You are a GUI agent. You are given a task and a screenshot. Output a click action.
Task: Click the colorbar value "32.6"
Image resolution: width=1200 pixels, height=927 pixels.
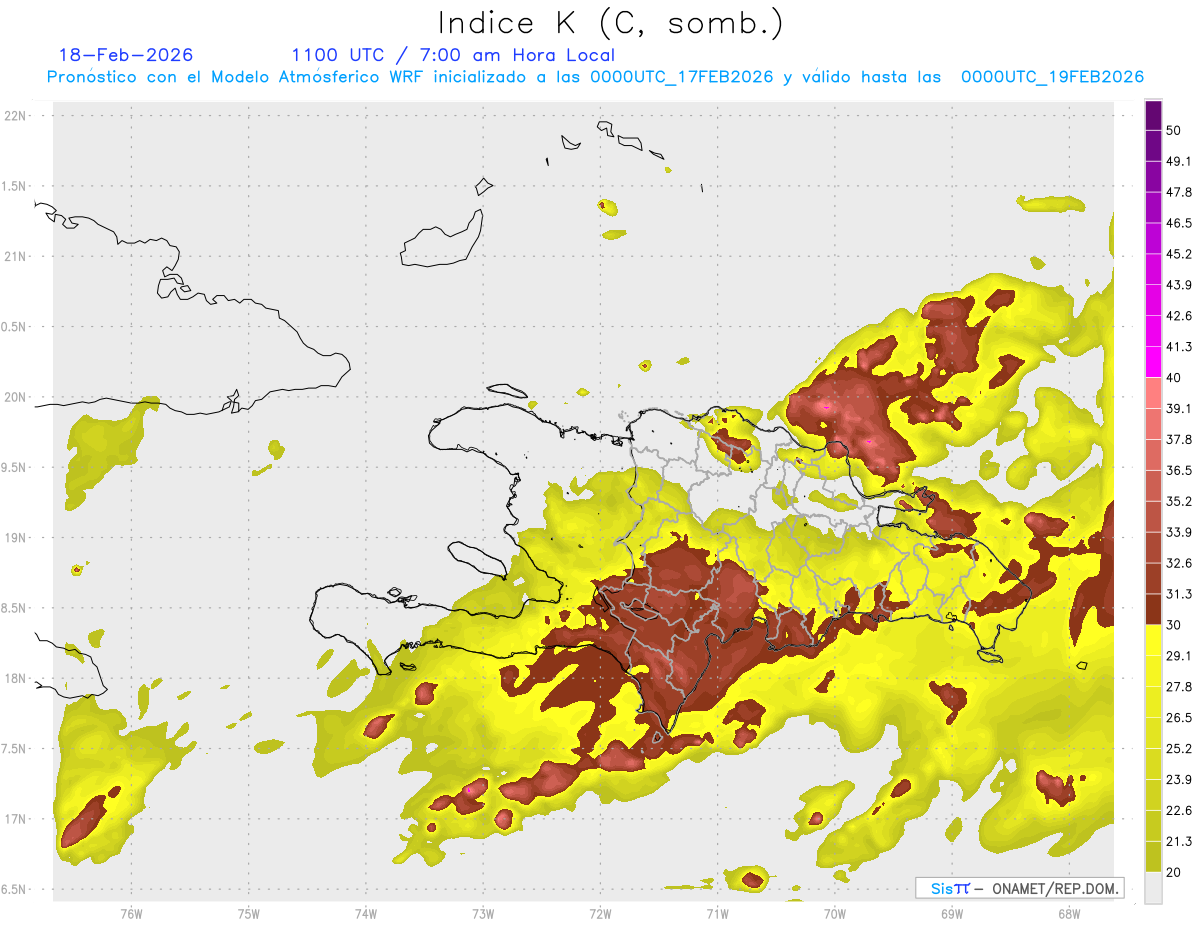click(1179, 563)
